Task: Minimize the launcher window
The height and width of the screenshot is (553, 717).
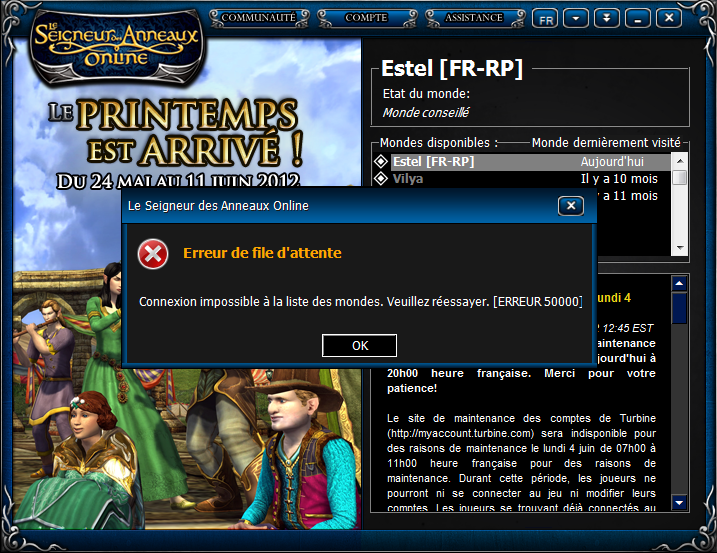Action: coord(638,19)
